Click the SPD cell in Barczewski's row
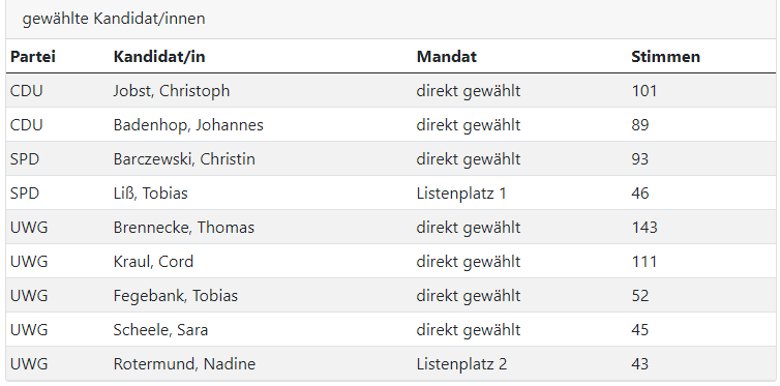This screenshot has width=780, height=386. 25,159
